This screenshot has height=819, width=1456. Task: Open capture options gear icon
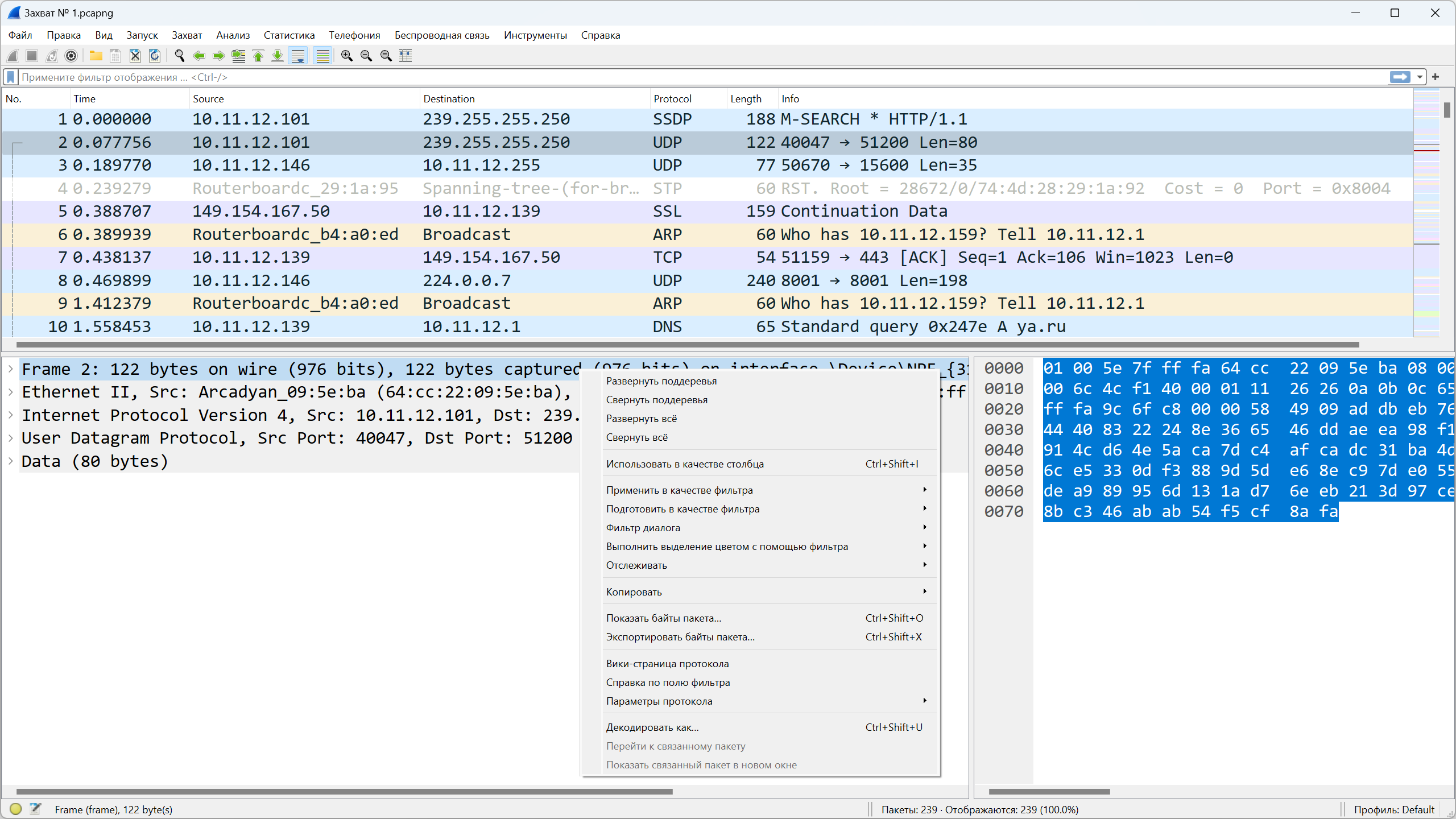pos(71,56)
